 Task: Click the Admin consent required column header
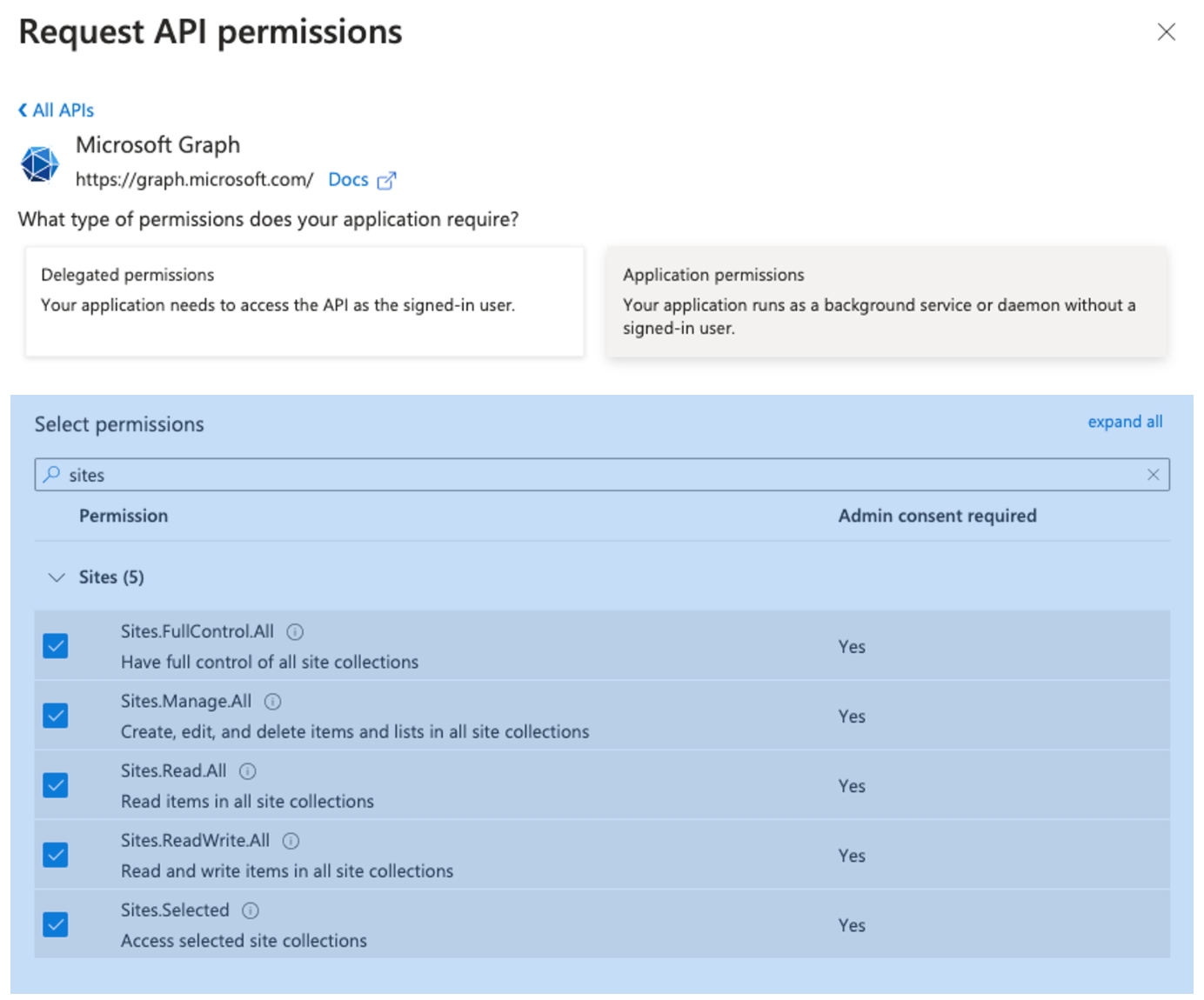937,516
